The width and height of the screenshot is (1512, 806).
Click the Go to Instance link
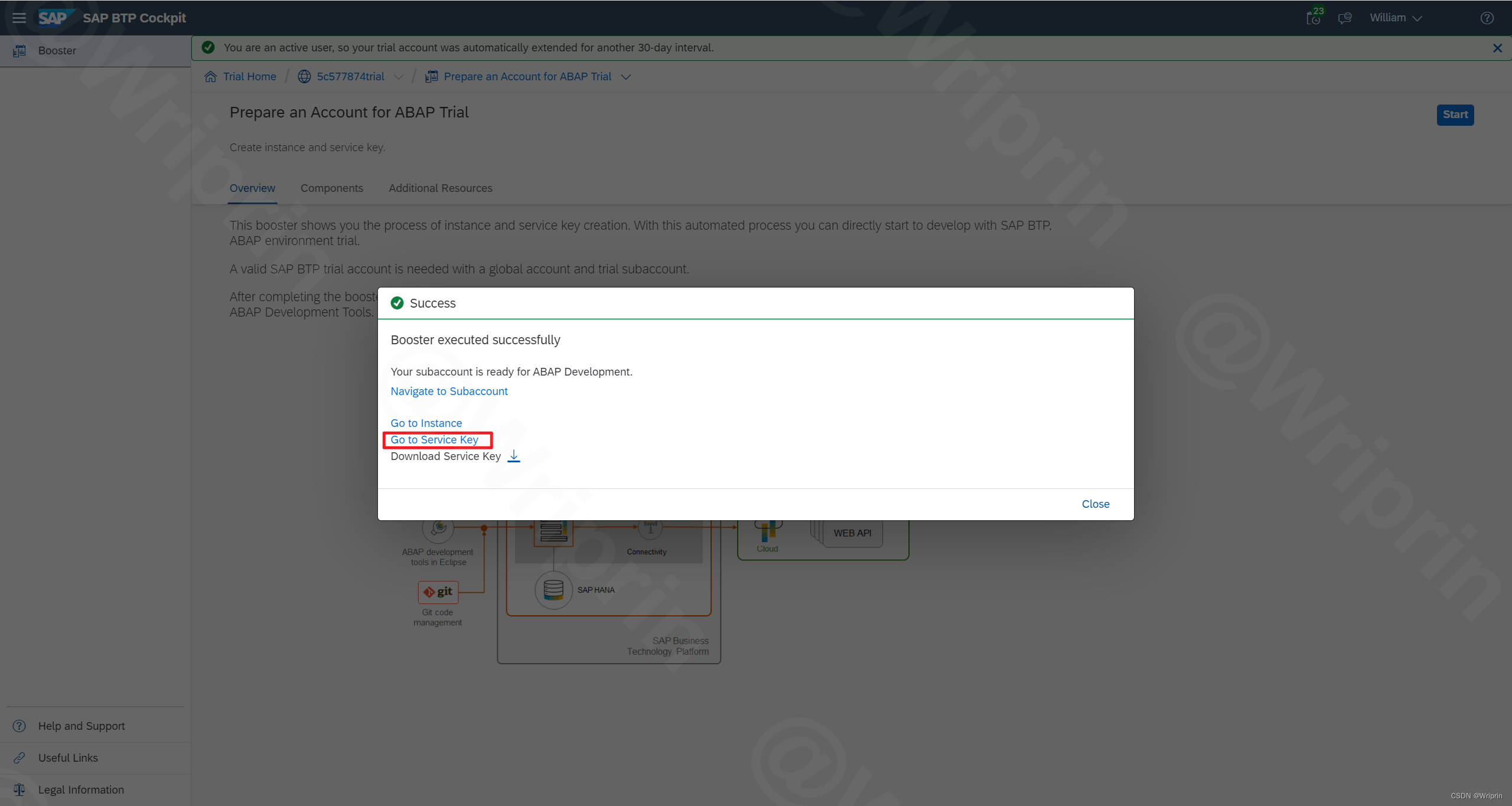pos(426,422)
